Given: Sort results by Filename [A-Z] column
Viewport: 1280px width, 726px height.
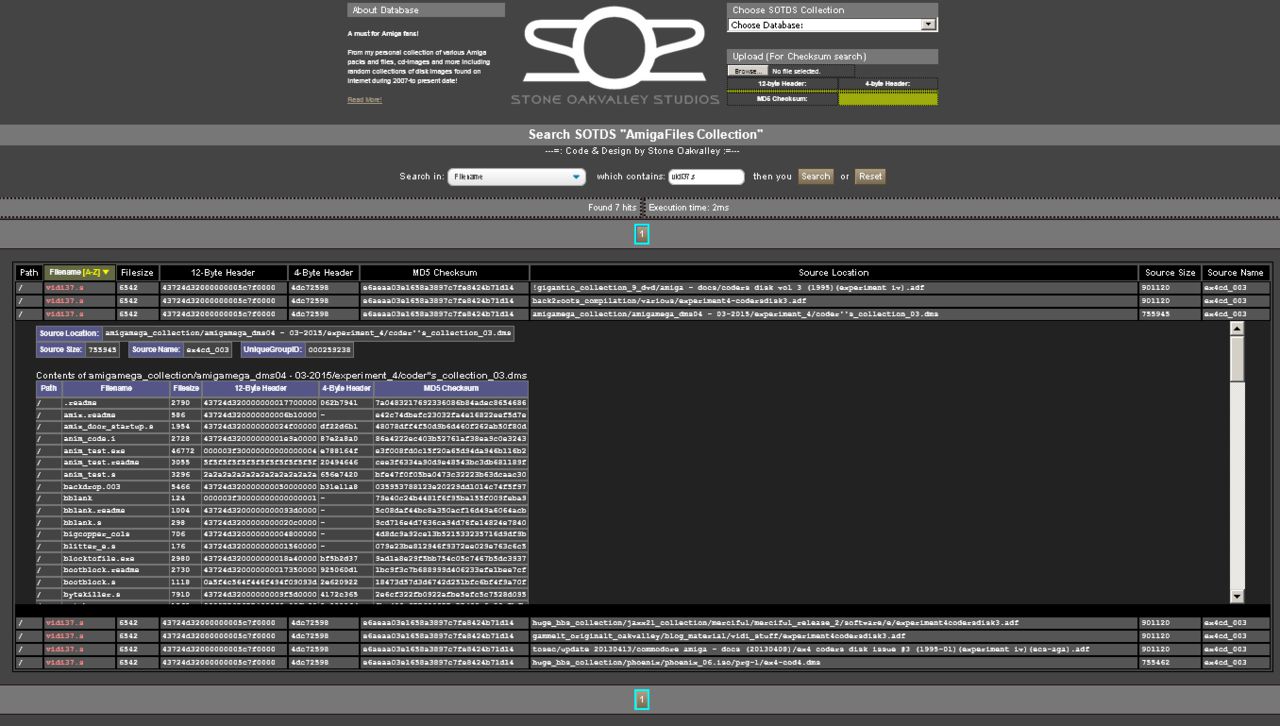Looking at the screenshot, I should click(x=79, y=272).
